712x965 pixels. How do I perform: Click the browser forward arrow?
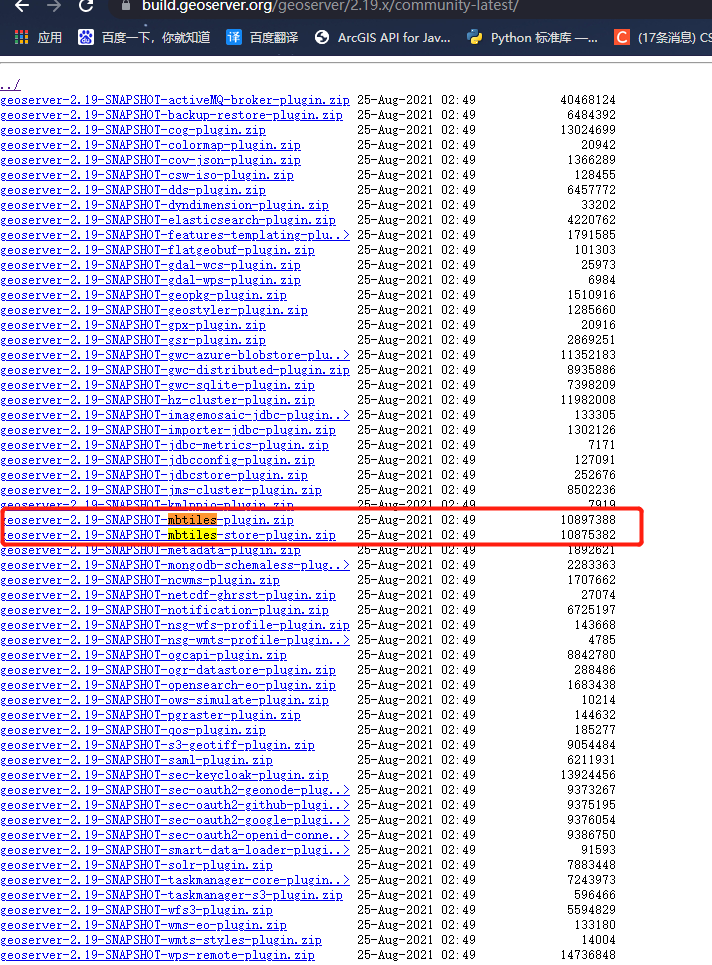pos(54,6)
